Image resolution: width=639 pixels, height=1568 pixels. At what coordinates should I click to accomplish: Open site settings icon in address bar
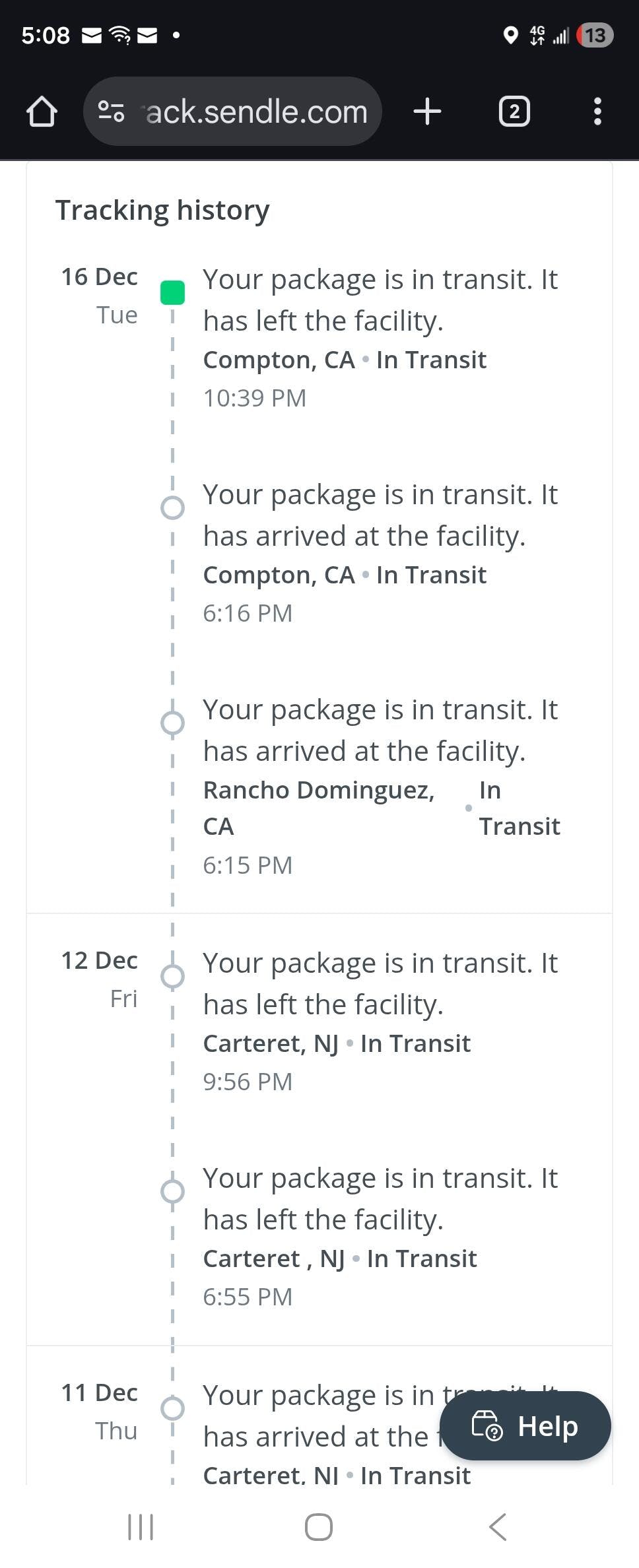point(111,112)
